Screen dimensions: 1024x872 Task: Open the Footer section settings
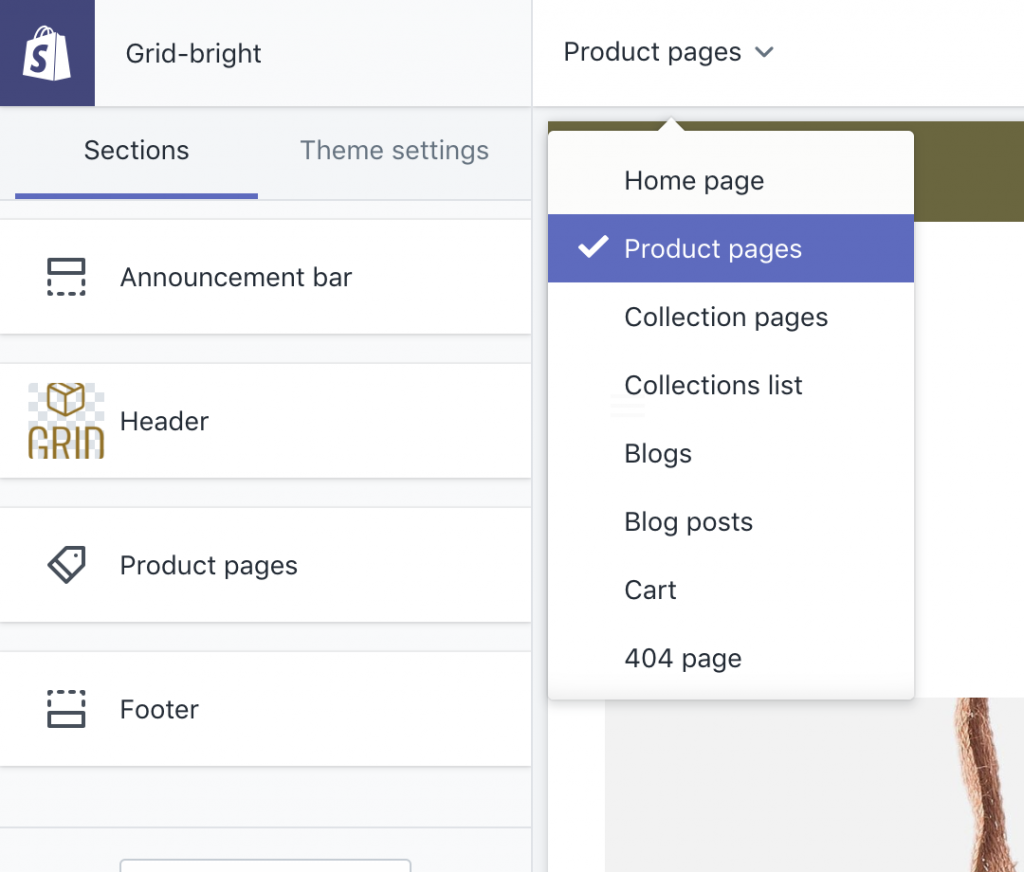[x=265, y=709]
